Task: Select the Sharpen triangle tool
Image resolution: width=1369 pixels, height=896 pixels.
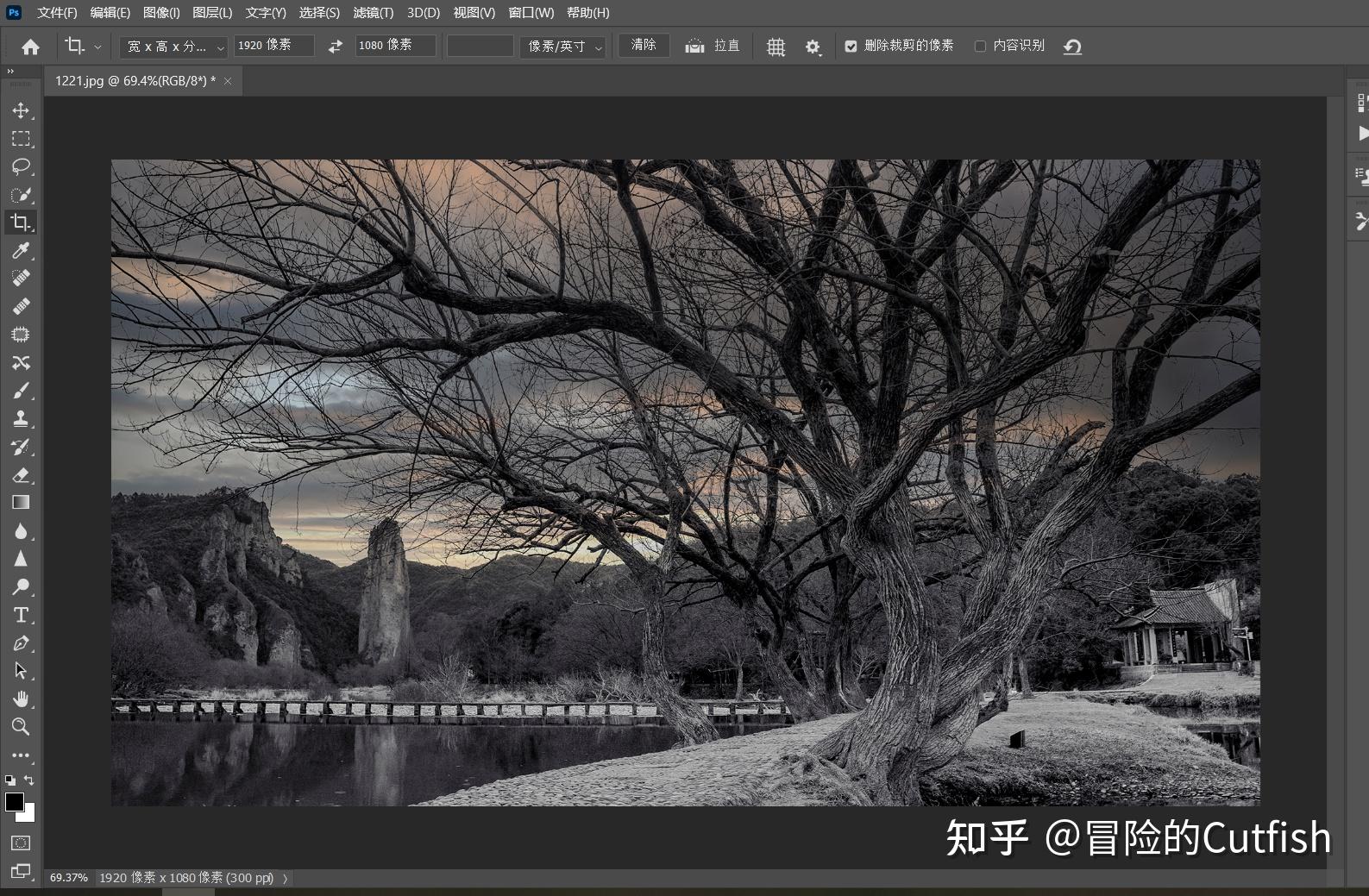Action: pyautogui.click(x=21, y=559)
